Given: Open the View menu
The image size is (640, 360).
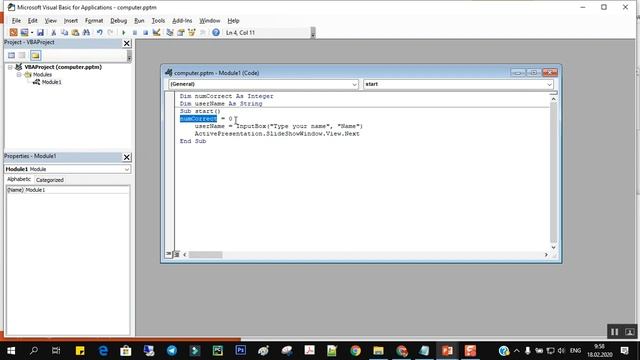Looking at the screenshot, I should click(x=51, y=20).
